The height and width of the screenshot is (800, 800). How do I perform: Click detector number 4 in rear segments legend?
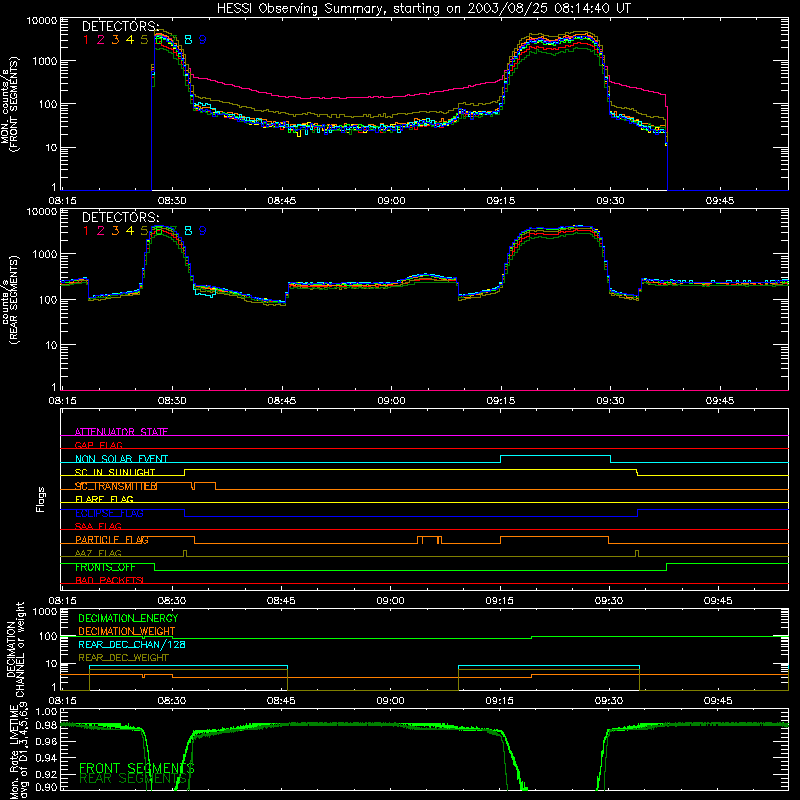pos(130,231)
